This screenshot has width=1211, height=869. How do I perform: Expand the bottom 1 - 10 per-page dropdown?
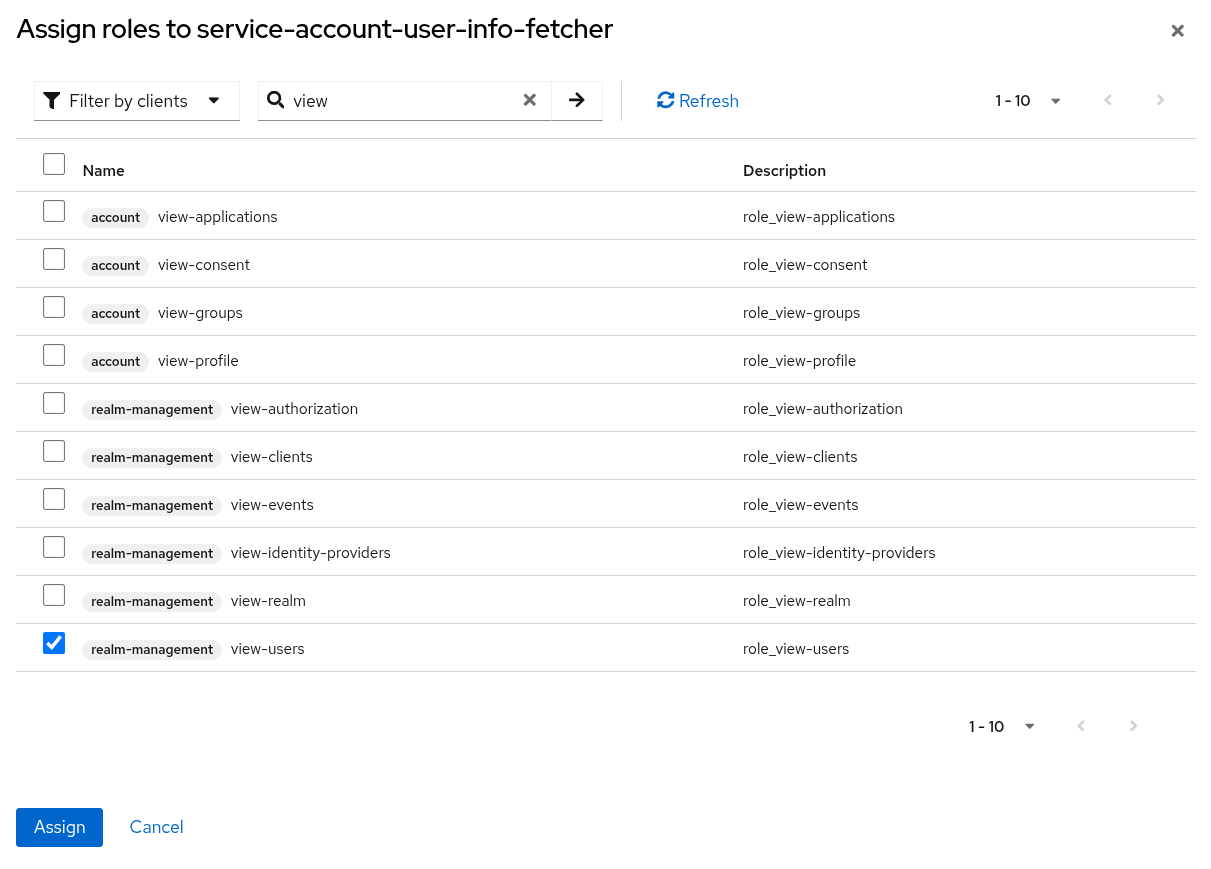tap(1002, 727)
